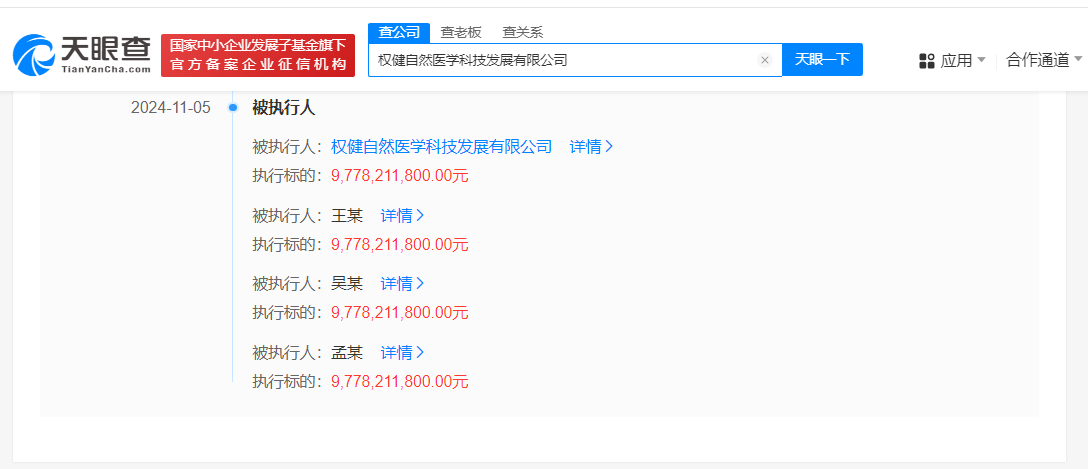This screenshot has width=1088, height=469.
Task: Click the 执行标的 amount under 孟某
Action: [x=400, y=382]
